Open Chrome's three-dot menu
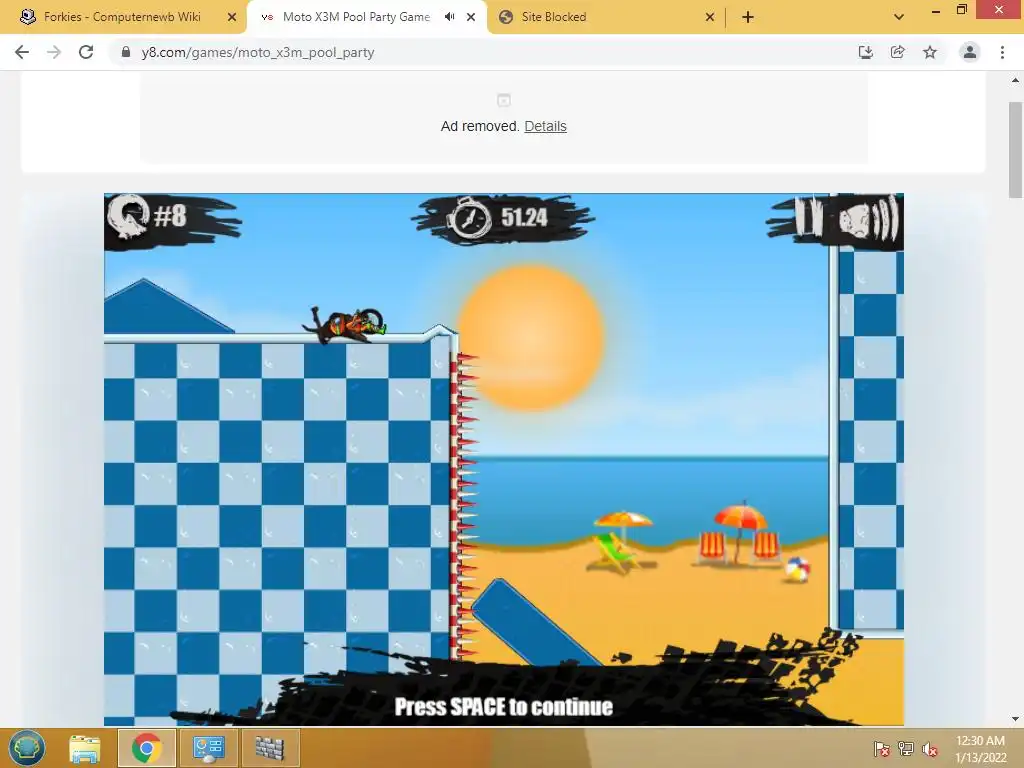This screenshot has height=768, width=1024. click(x=1002, y=52)
